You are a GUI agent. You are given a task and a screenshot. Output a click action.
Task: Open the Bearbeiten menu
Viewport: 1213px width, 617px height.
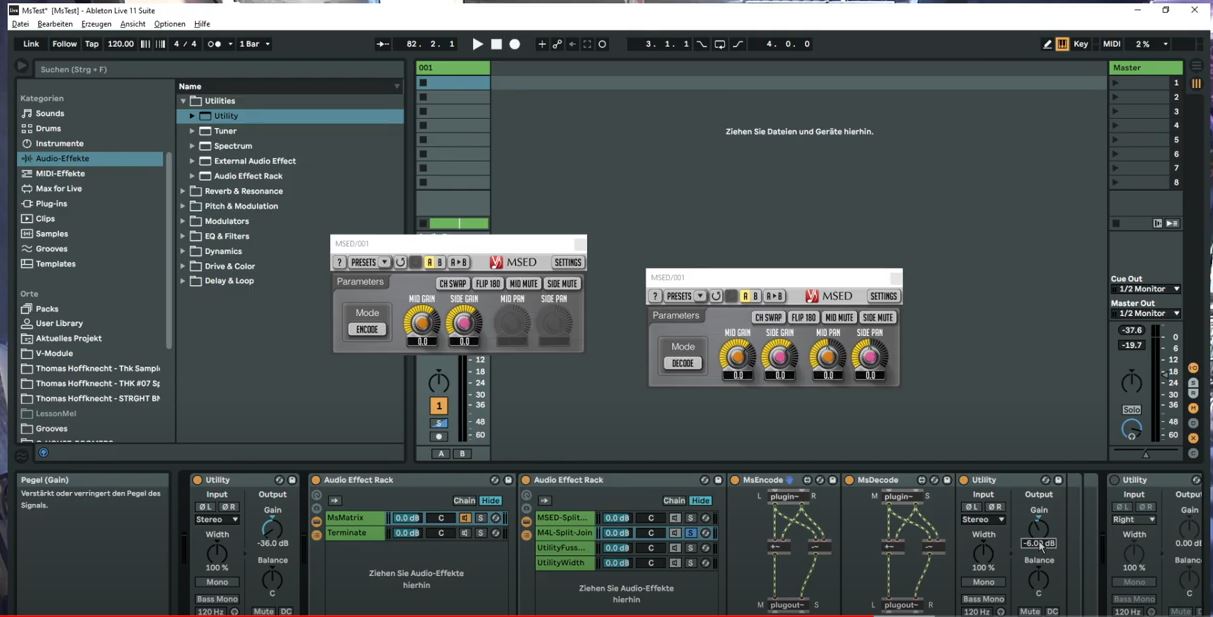(55, 24)
